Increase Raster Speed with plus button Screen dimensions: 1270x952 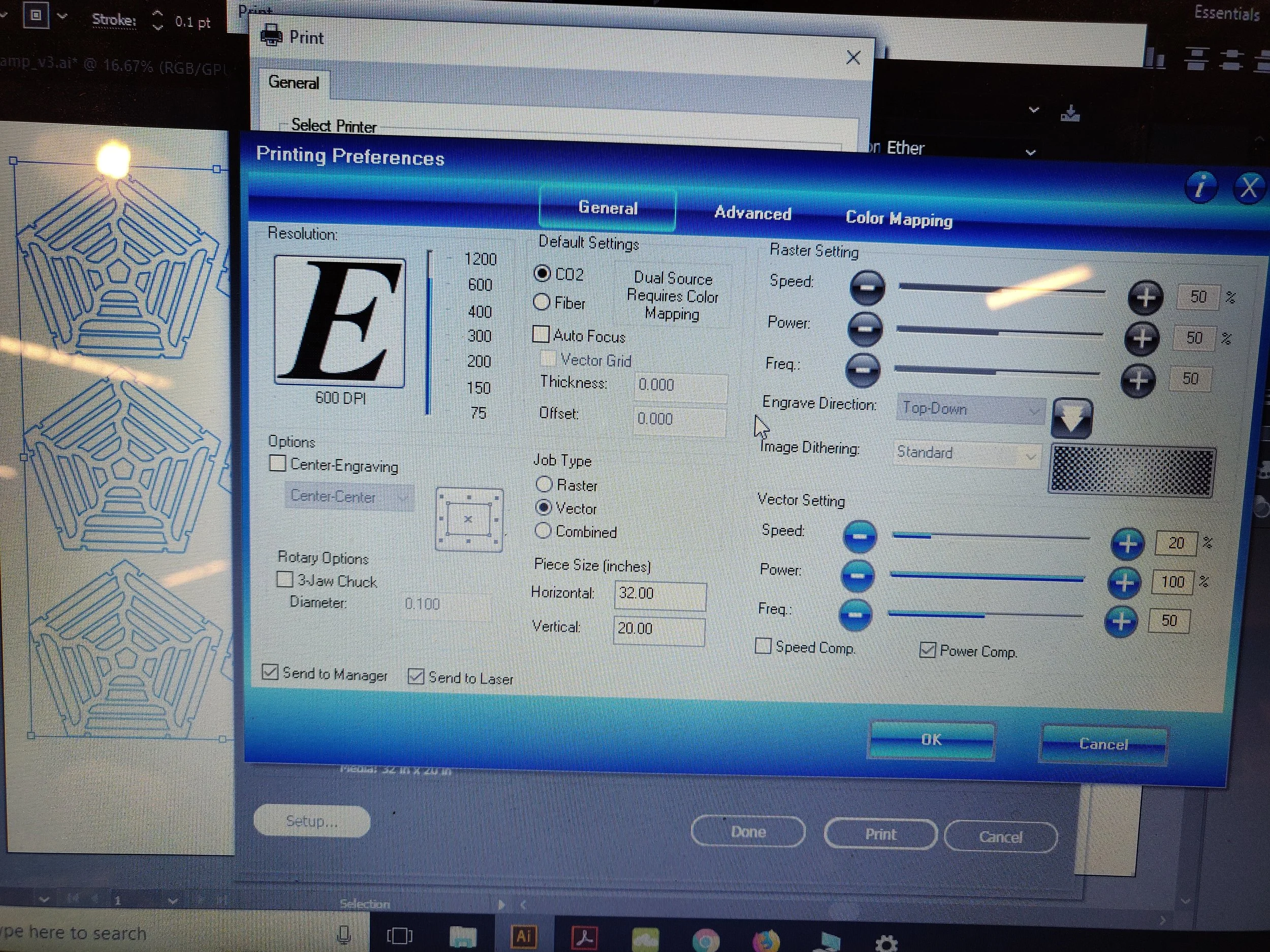click(x=1145, y=297)
